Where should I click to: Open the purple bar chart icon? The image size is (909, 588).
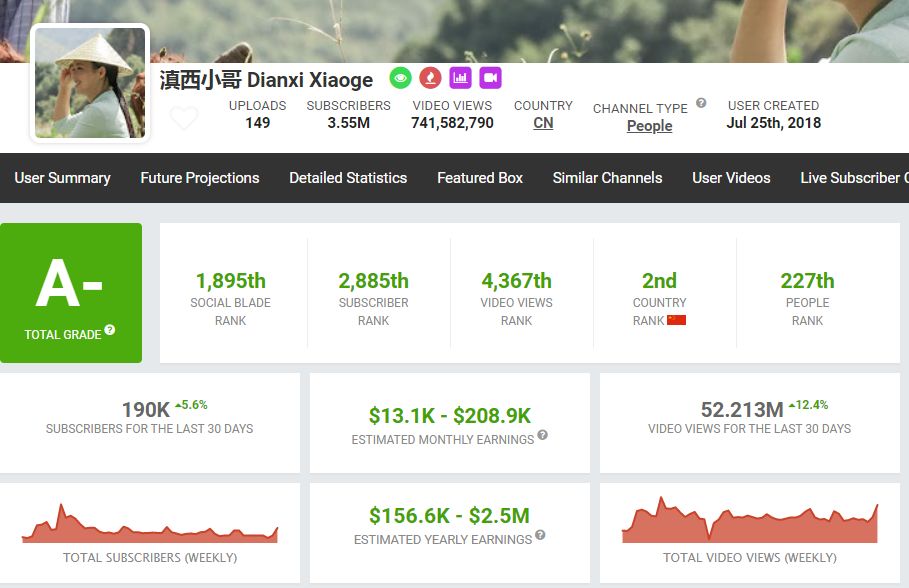pyautogui.click(x=460, y=78)
